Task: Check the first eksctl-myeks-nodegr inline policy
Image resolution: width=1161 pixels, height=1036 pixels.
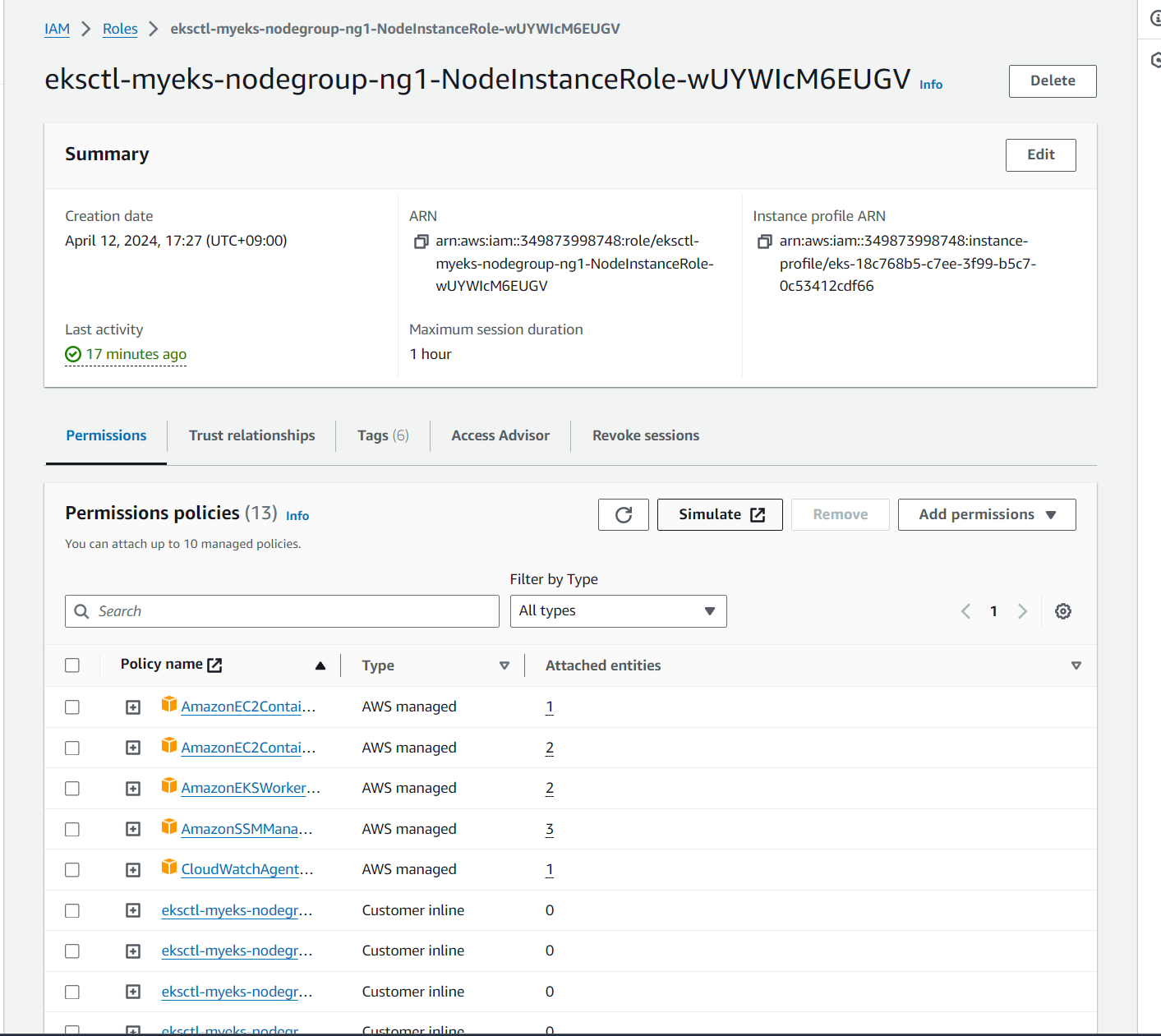Action: [72, 911]
